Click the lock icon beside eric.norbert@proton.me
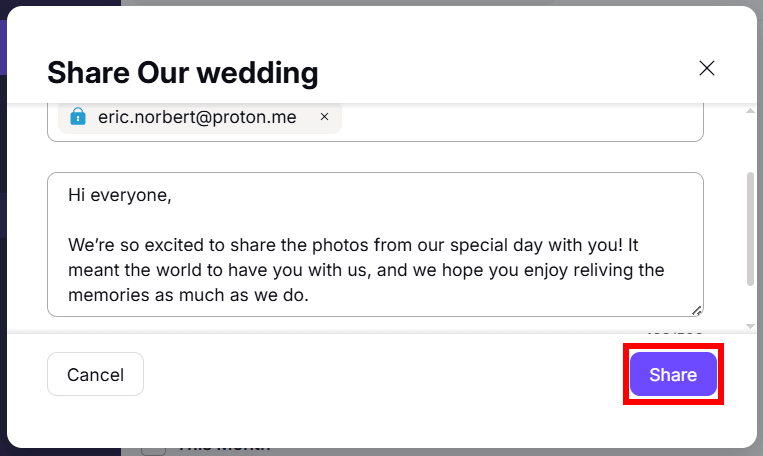 click(78, 116)
